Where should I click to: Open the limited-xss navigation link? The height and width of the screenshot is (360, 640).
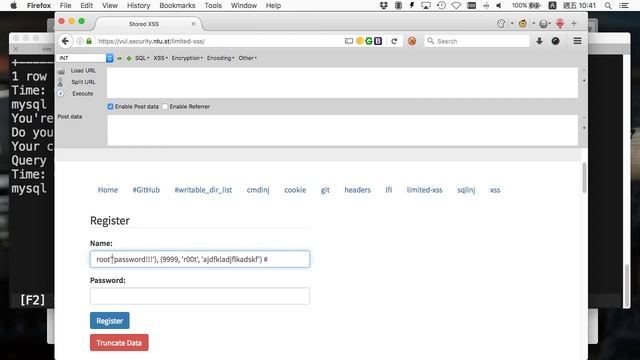click(424, 190)
